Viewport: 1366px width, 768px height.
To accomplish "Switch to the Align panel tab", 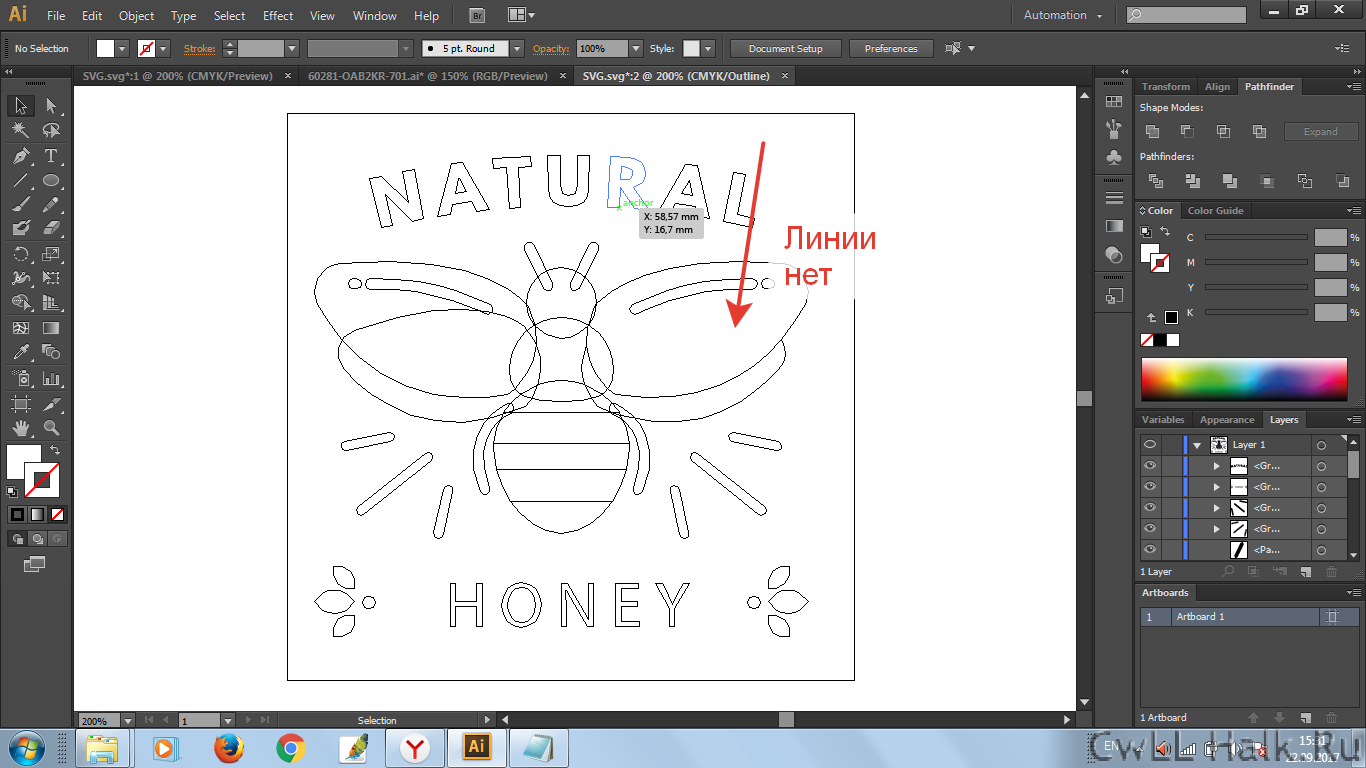I will [1217, 87].
